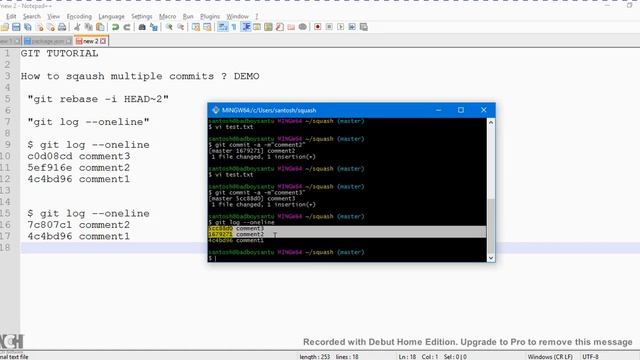Close the new 2 tab
This screenshot has width=640, height=360.
click(x=103, y=41)
